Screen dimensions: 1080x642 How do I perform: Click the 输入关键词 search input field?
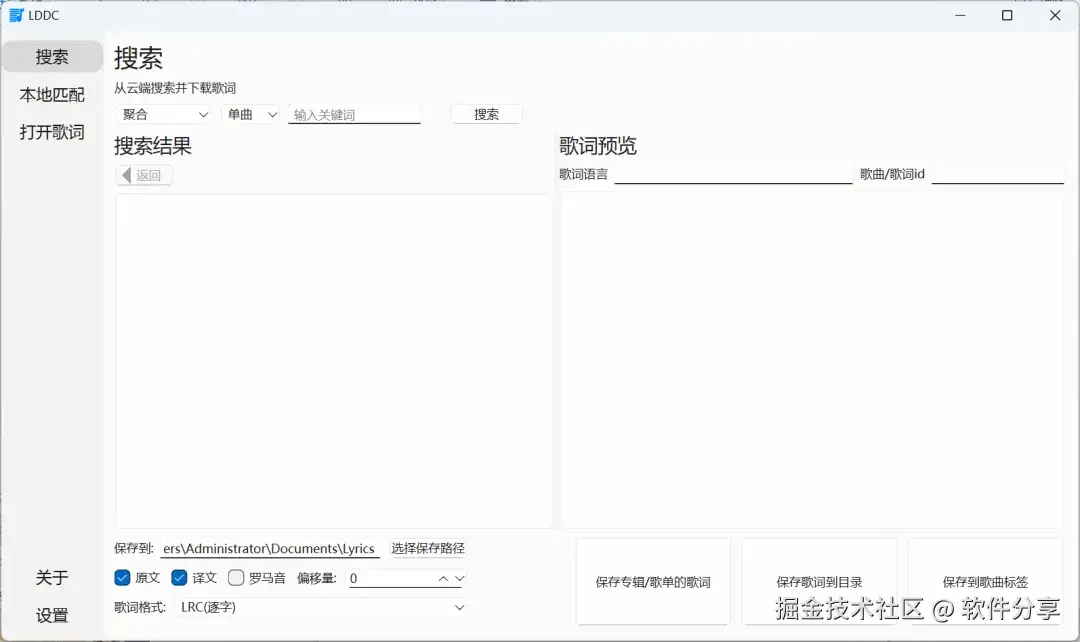click(x=355, y=114)
